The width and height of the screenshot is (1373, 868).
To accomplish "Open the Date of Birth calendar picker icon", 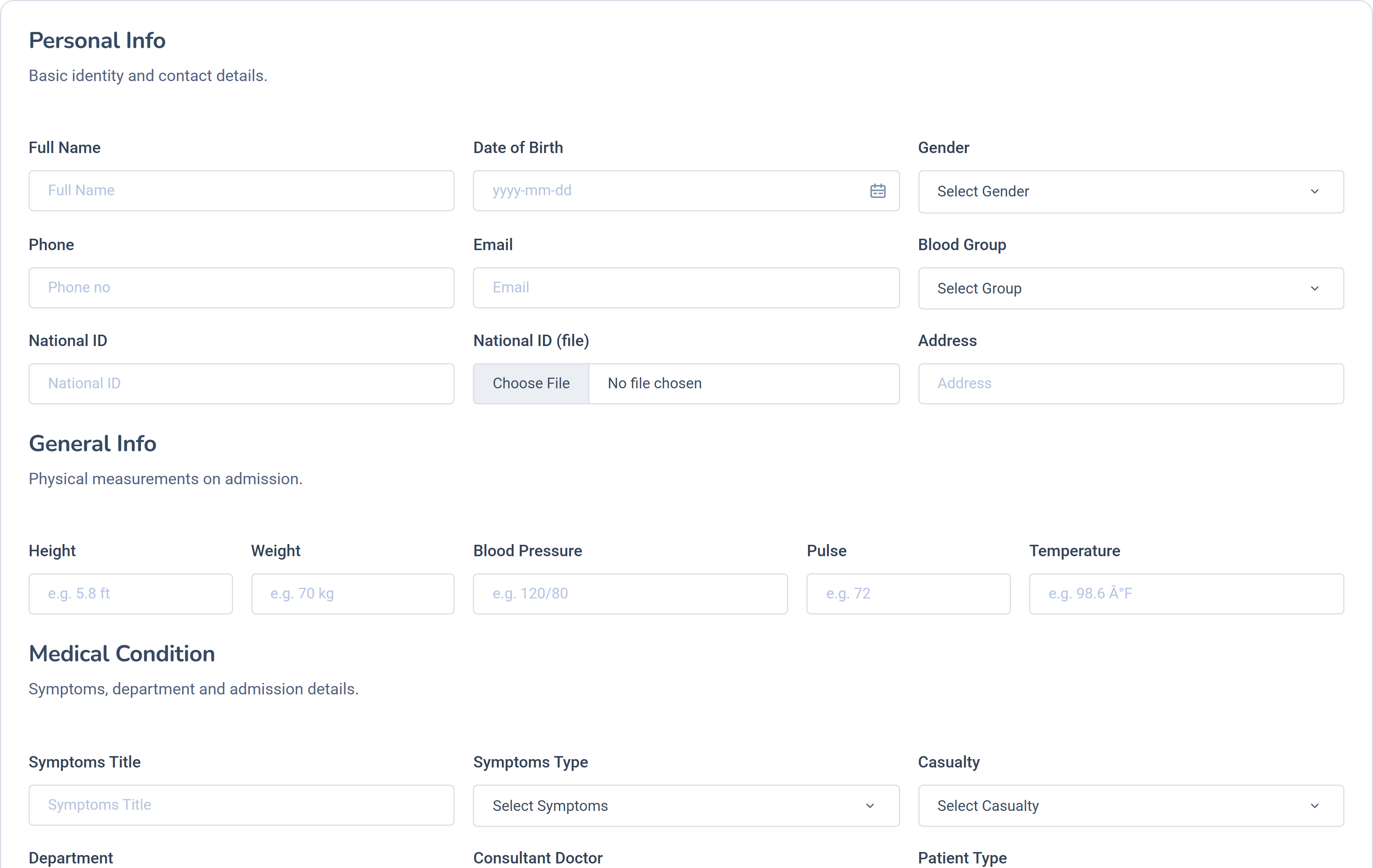I will click(x=878, y=191).
